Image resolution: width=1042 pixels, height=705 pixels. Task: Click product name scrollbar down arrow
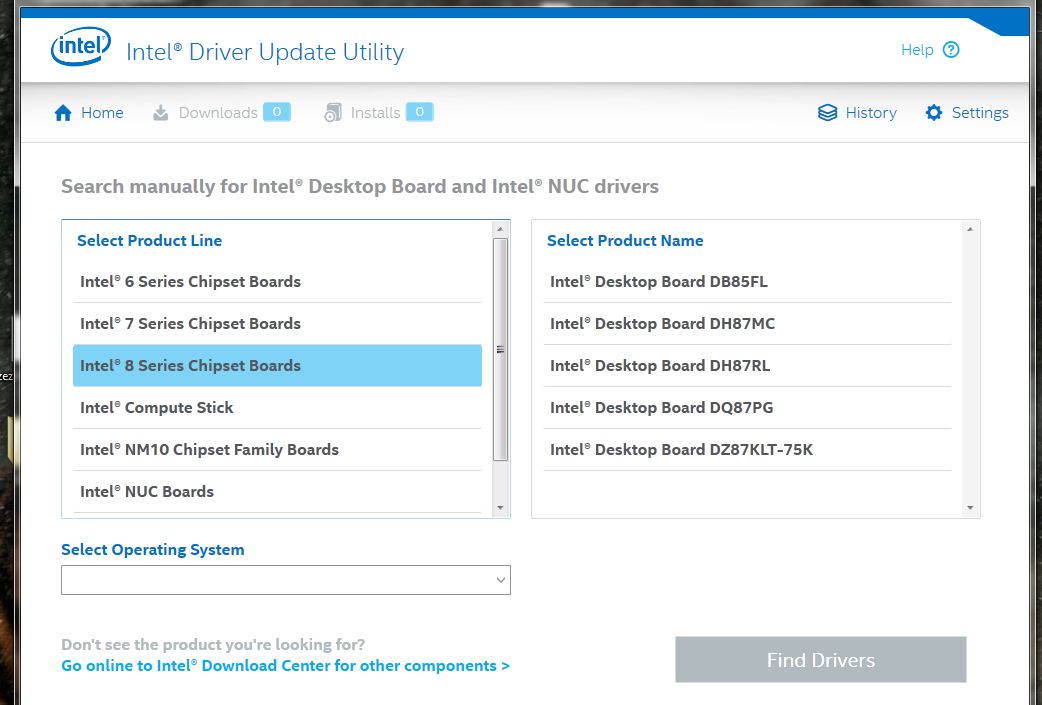click(x=970, y=508)
